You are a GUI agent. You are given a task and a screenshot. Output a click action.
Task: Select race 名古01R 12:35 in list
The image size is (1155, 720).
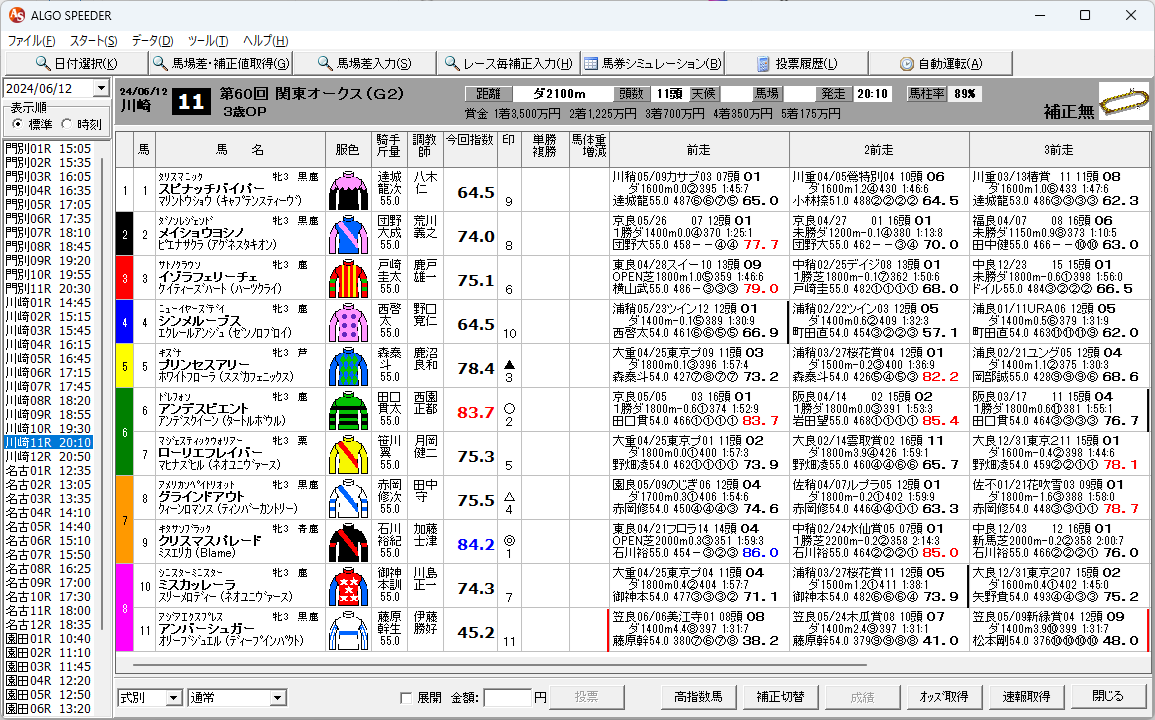(x=48, y=470)
